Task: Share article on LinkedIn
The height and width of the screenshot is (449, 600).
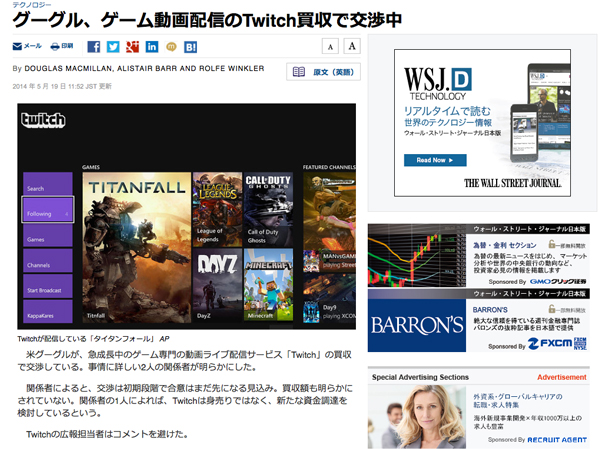Action: click(152, 46)
